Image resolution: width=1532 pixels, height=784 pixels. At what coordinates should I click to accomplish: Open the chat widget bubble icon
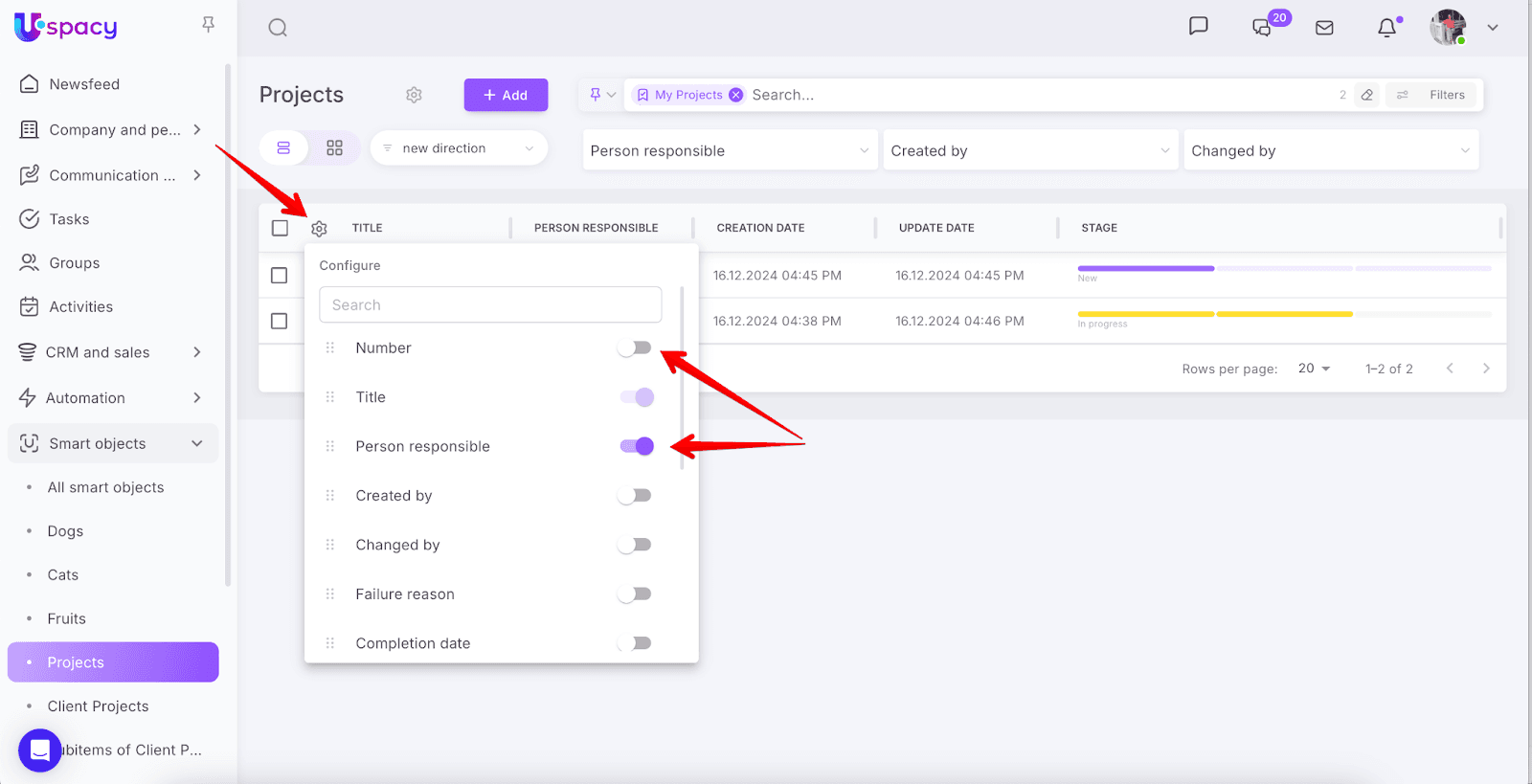click(x=39, y=750)
